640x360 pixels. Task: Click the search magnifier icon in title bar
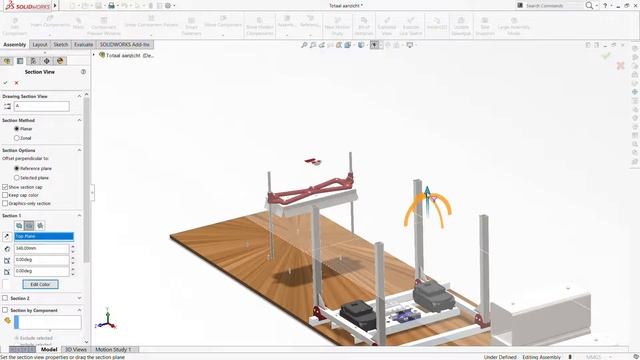pos(589,6)
